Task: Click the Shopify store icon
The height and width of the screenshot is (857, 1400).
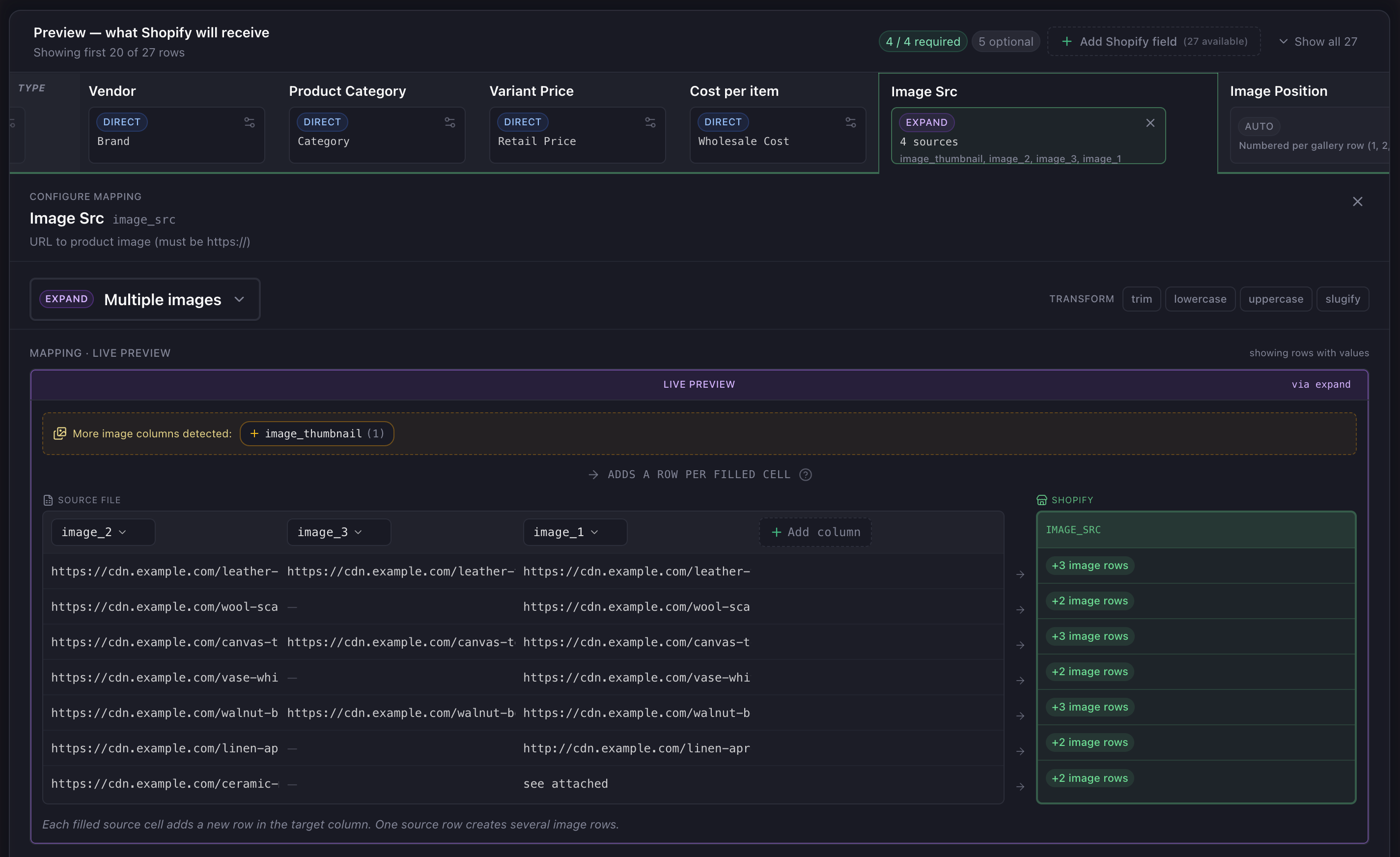Action: point(1041,500)
